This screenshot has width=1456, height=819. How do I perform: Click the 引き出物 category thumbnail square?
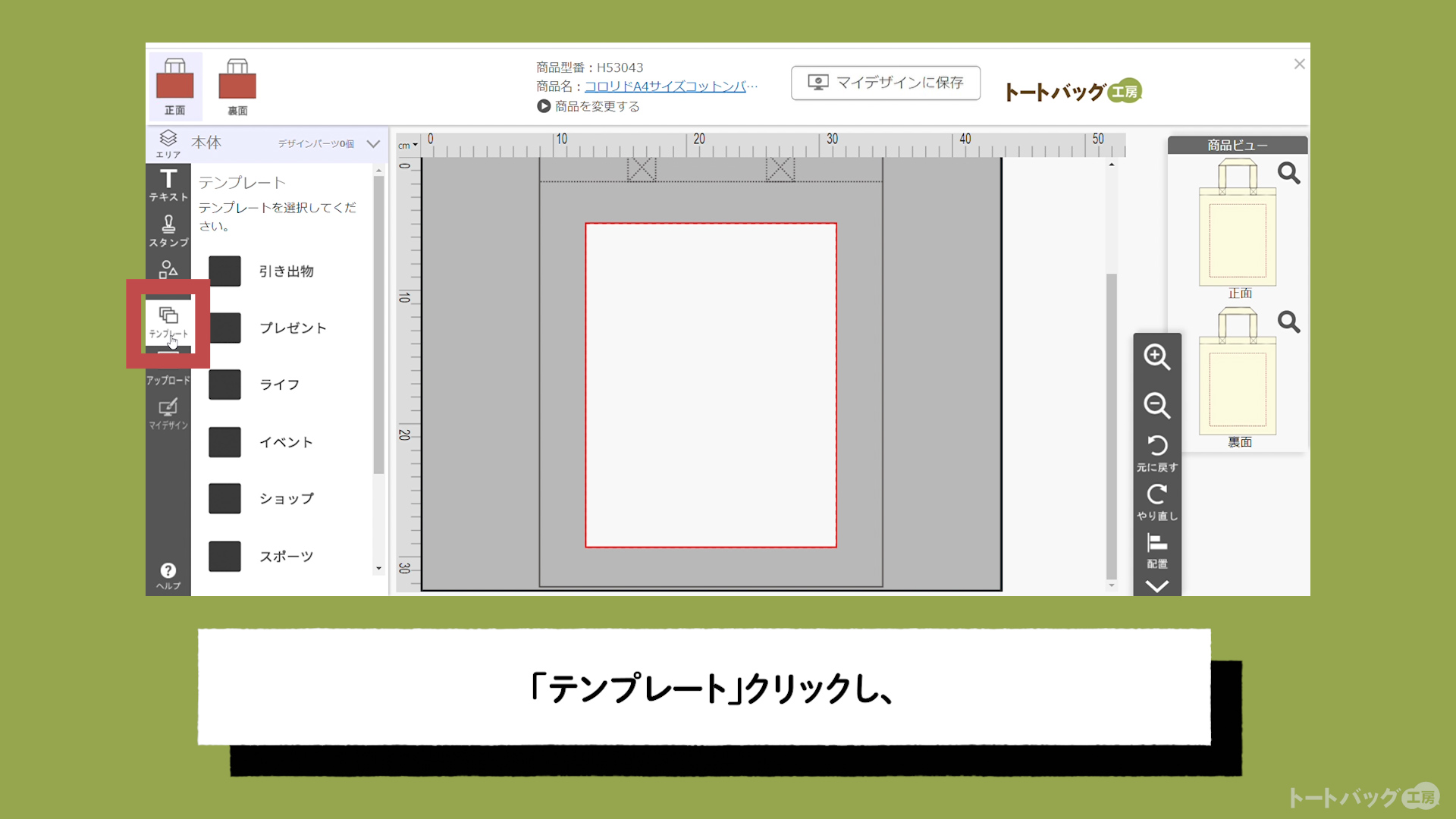coord(224,271)
